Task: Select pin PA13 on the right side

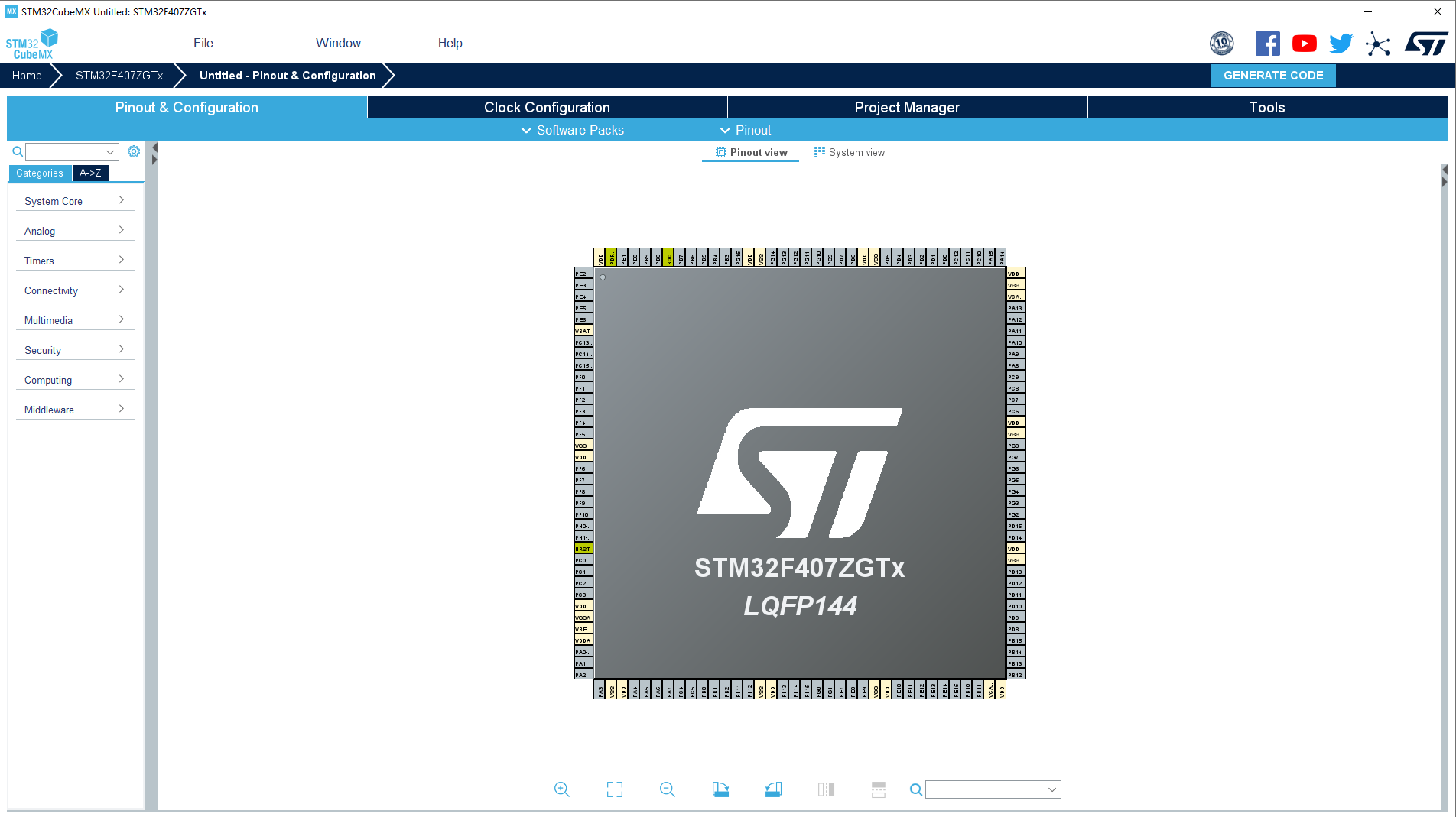Action: point(1016,308)
